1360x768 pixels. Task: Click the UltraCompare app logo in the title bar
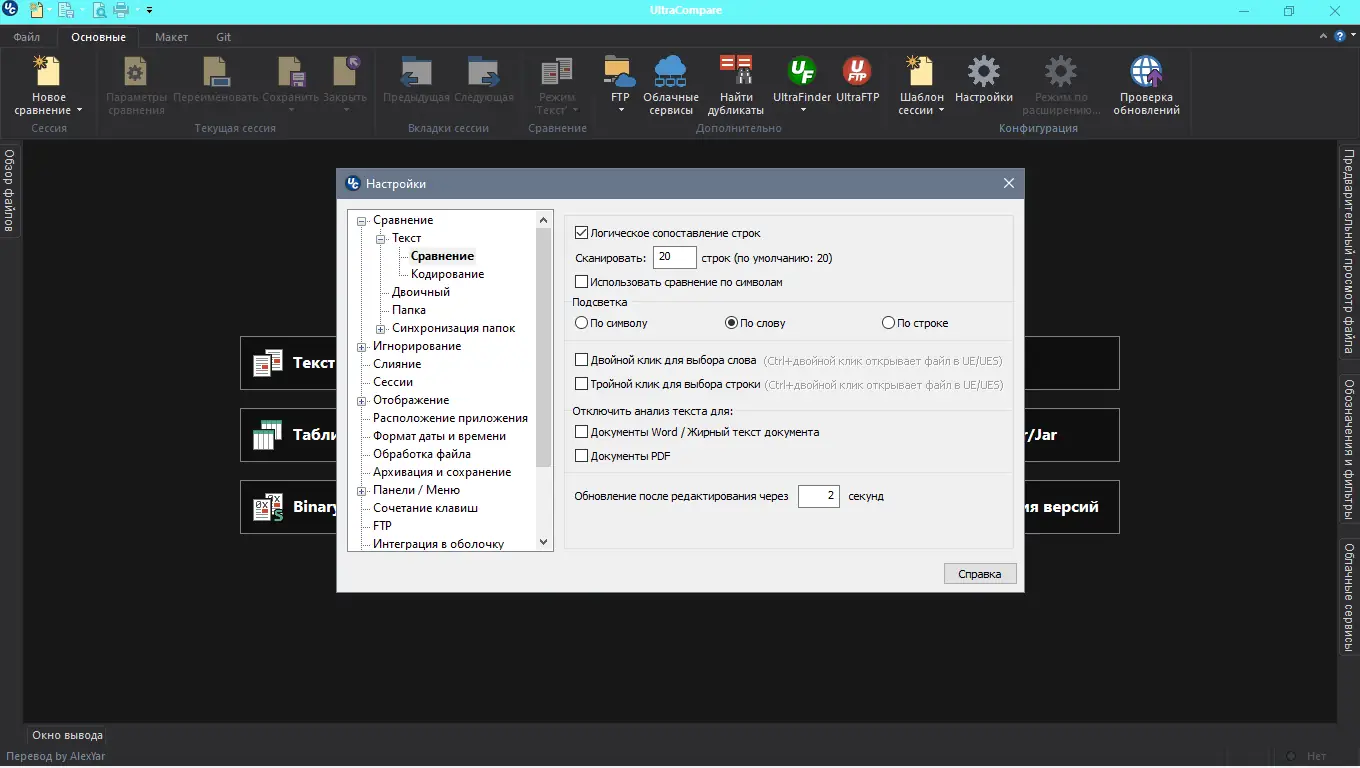coord(12,11)
